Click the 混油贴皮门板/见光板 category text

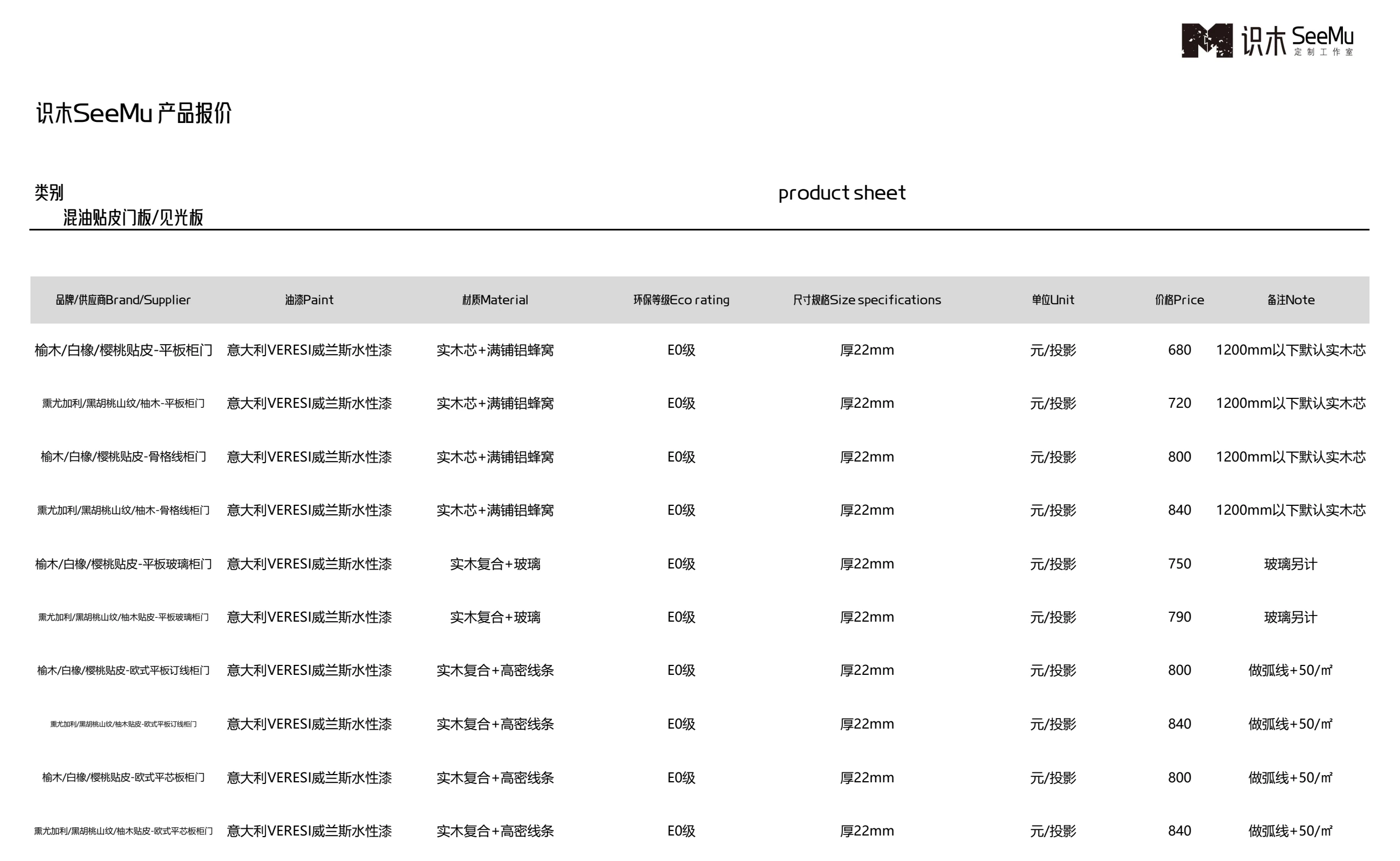tap(132, 218)
